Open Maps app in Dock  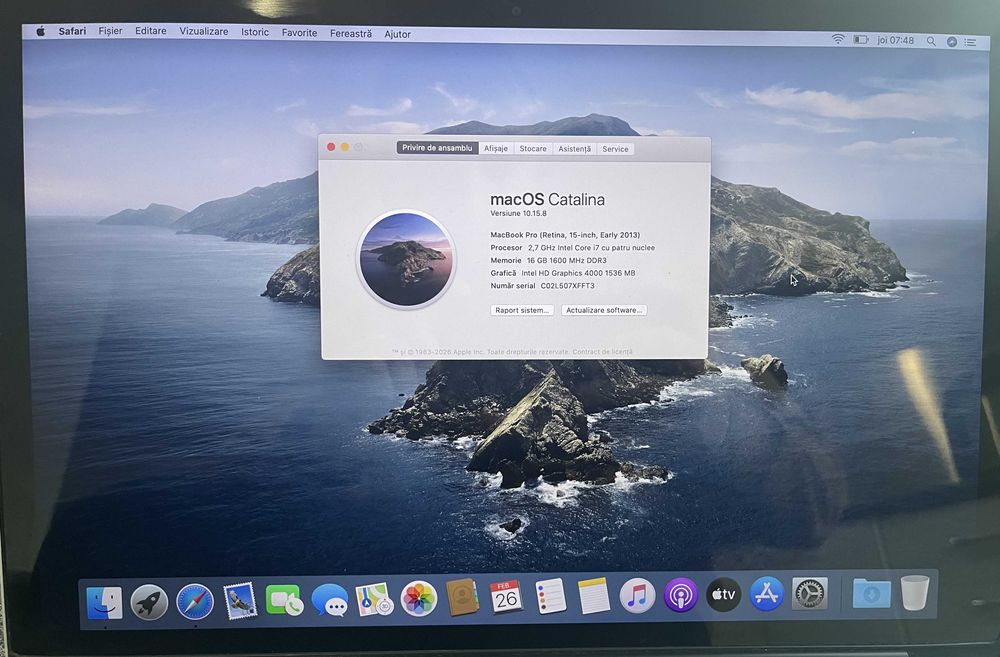[374, 599]
